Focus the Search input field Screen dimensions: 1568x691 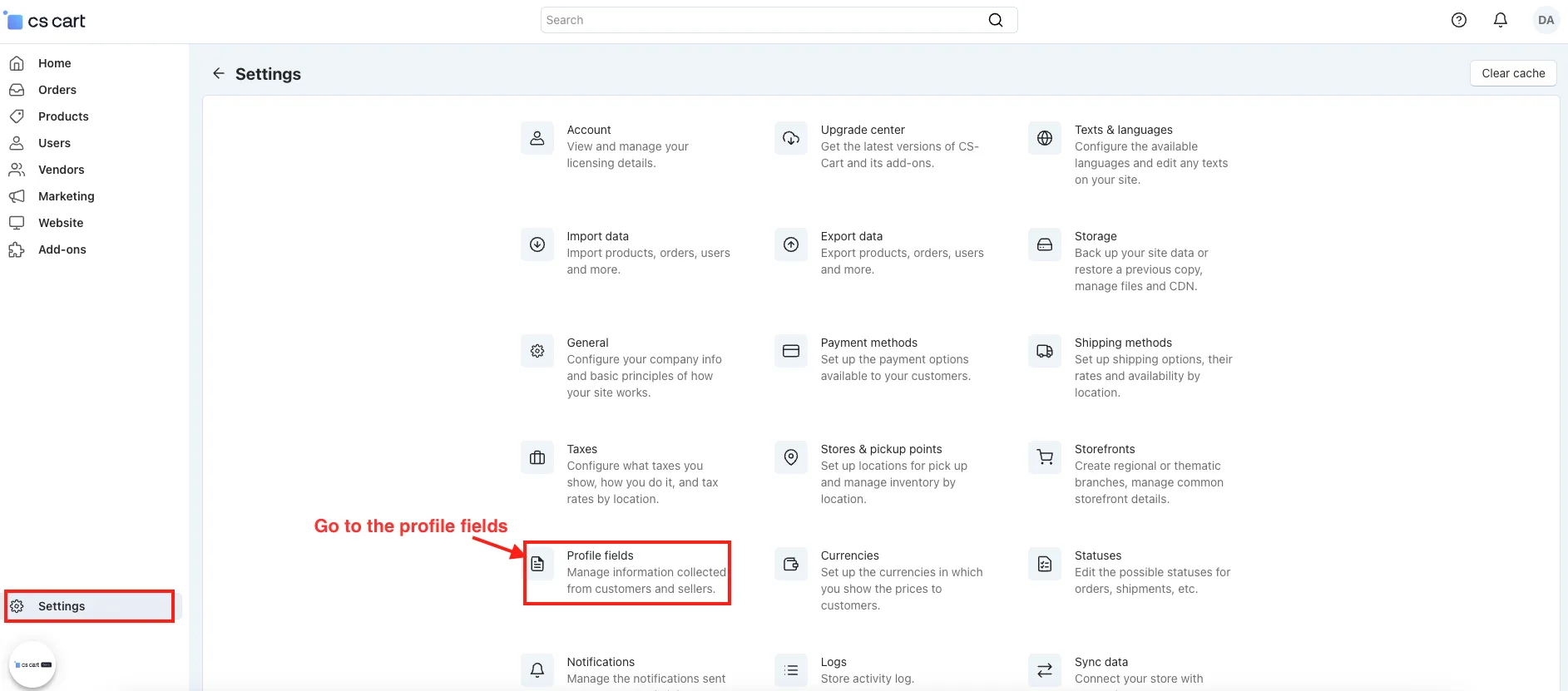(779, 20)
